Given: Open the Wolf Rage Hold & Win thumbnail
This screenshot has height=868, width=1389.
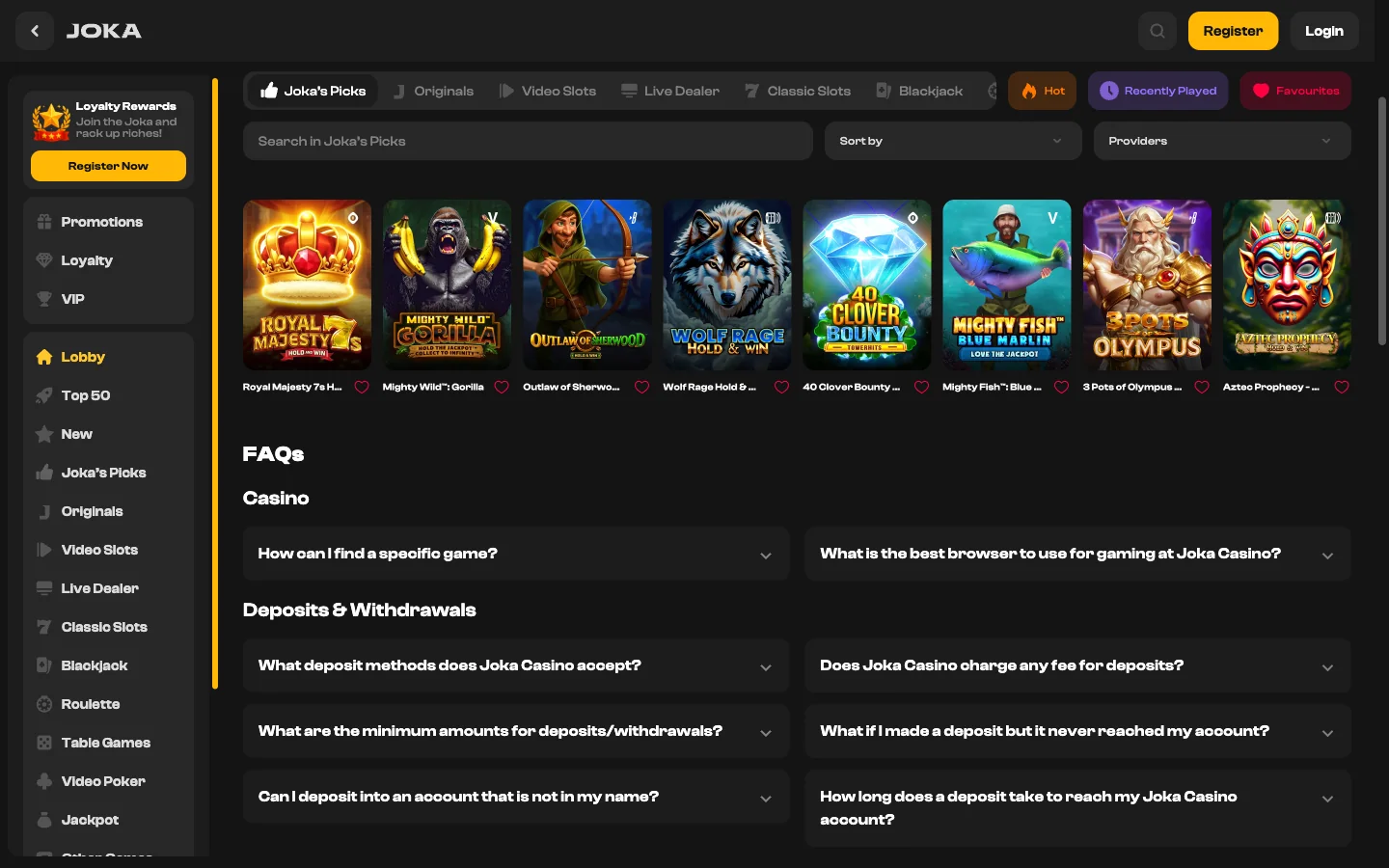Looking at the screenshot, I should point(727,285).
